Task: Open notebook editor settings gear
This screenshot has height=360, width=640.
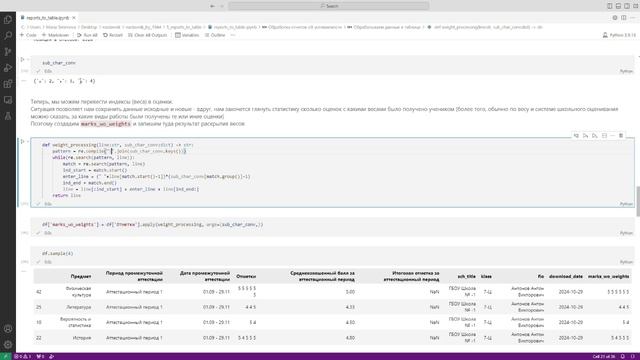Action: click(x=615, y=18)
